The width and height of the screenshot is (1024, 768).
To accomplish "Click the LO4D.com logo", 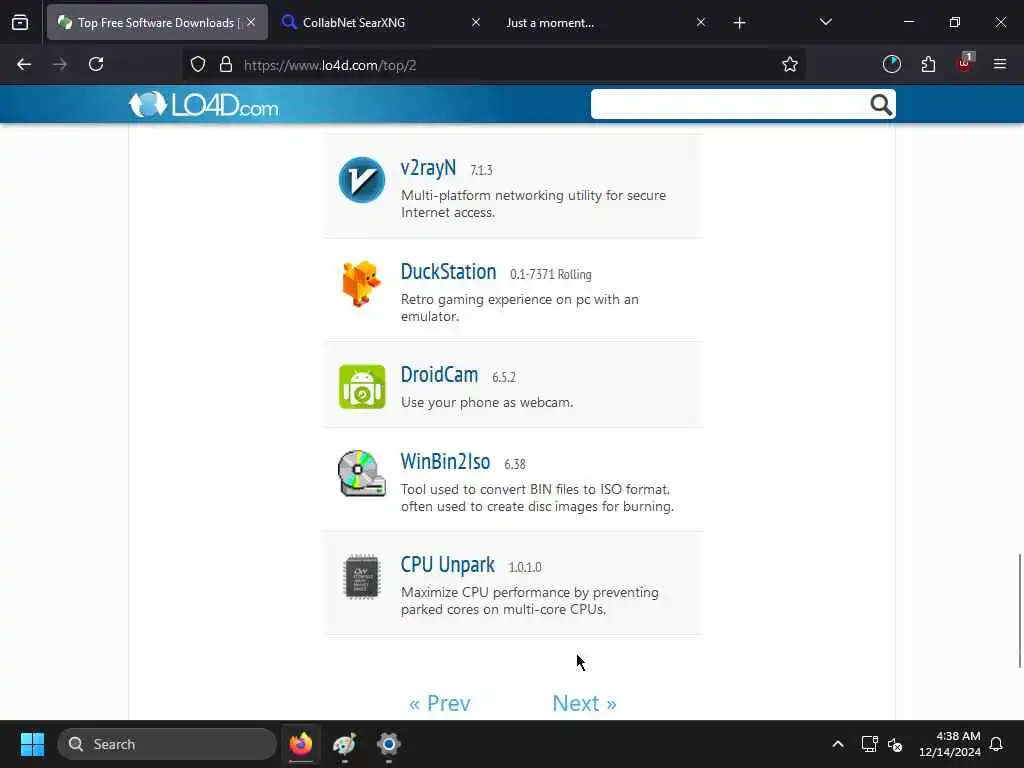I will point(204,104).
